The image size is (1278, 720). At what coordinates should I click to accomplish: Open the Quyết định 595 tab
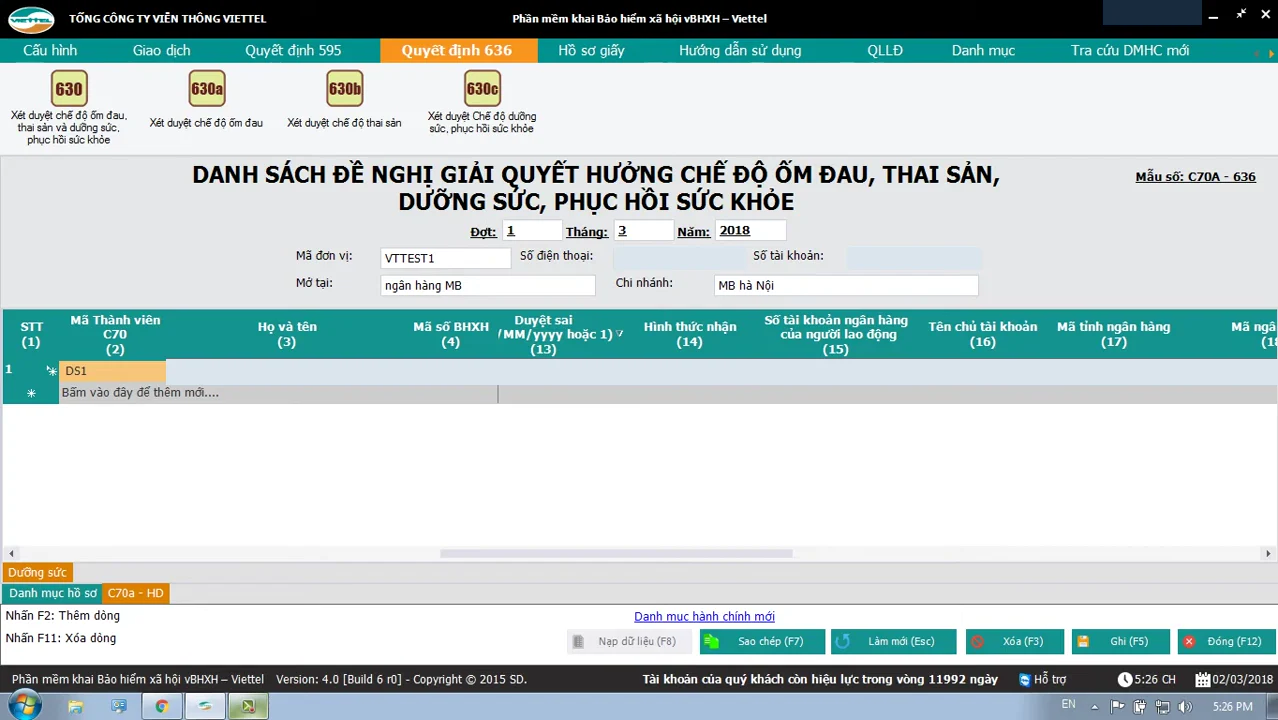tap(293, 50)
